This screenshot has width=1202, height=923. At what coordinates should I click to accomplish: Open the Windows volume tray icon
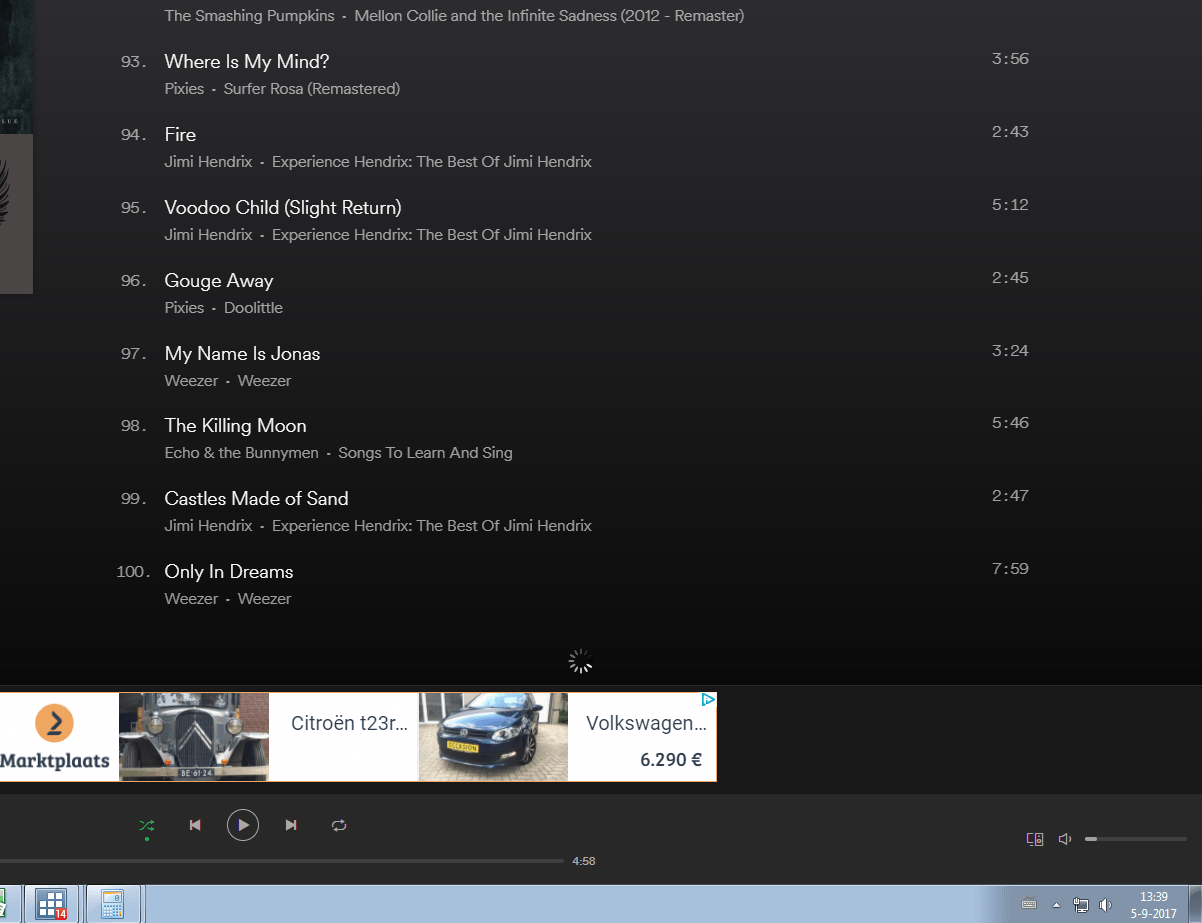(x=1105, y=905)
